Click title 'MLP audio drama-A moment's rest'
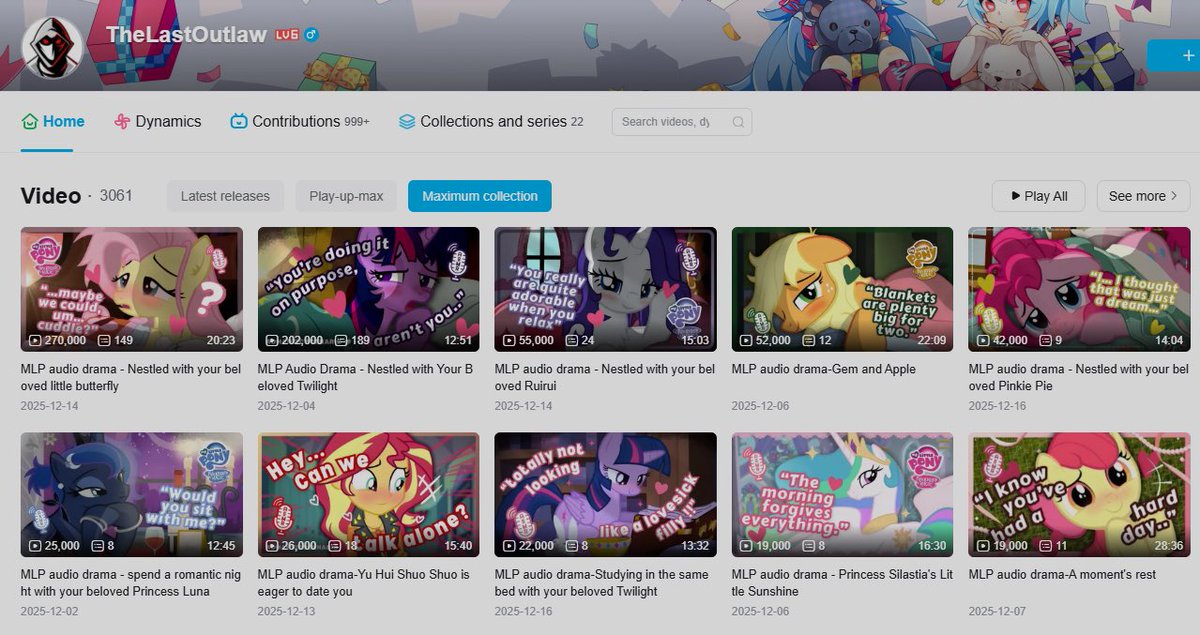 pos(1062,575)
